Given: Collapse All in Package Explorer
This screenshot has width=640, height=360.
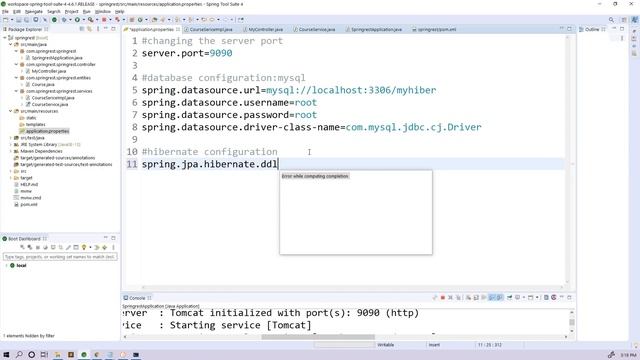Looking at the screenshot, I should (x=82, y=29).
